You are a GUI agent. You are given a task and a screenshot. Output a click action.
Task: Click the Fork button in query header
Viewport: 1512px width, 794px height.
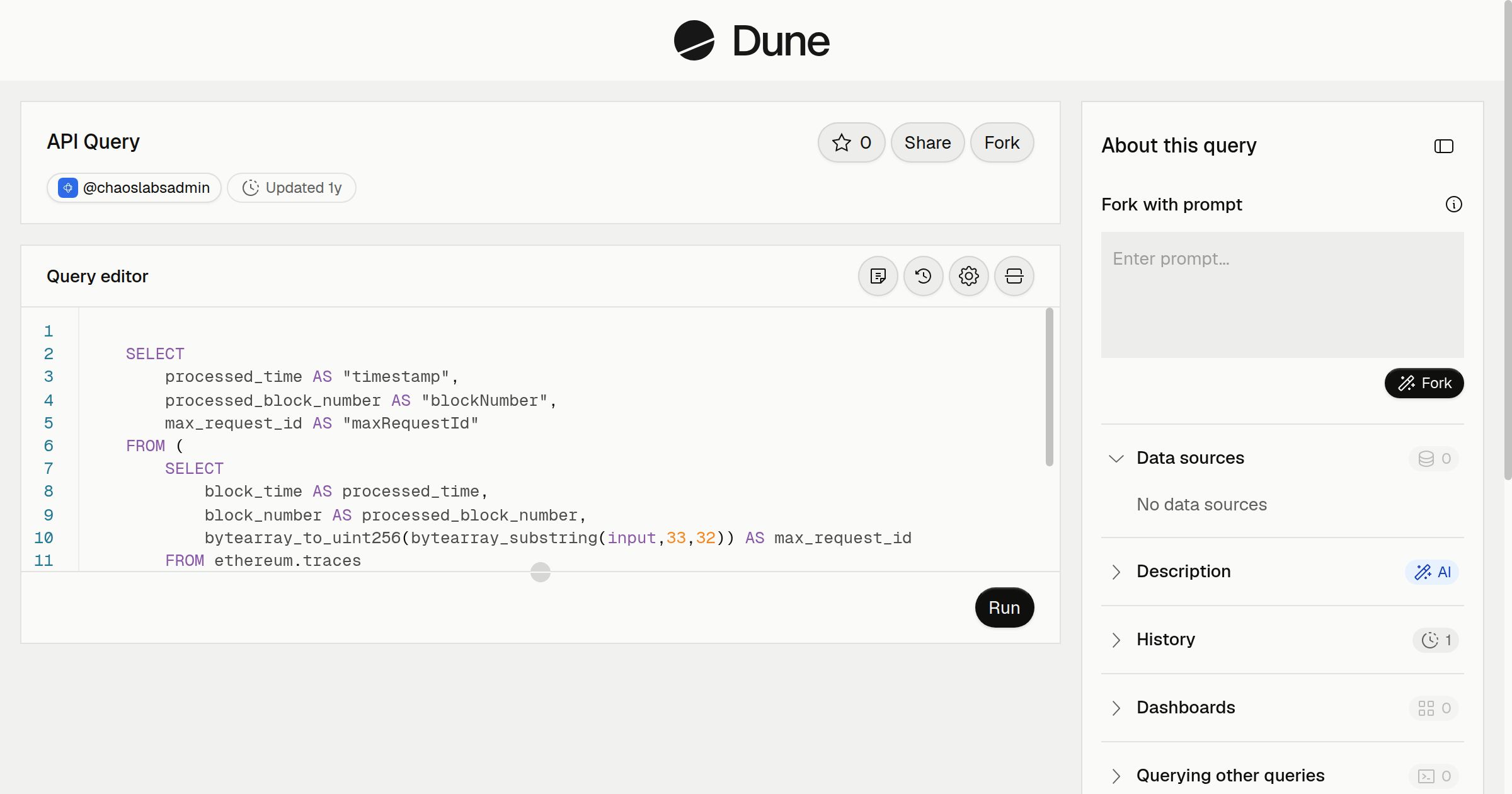coord(1002,142)
